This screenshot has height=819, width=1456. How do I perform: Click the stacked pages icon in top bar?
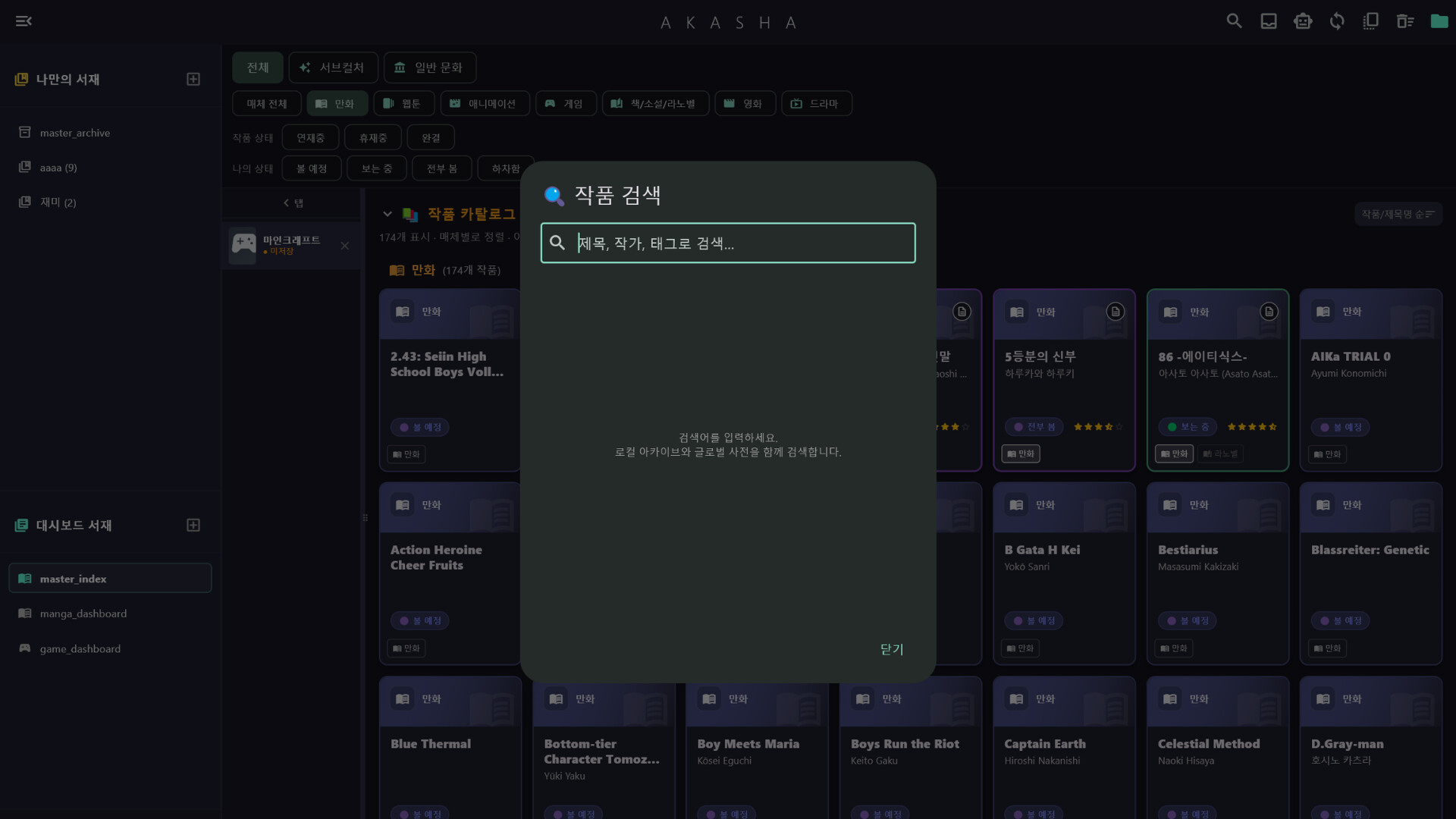pyautogui.click(x=1371, y=21)
